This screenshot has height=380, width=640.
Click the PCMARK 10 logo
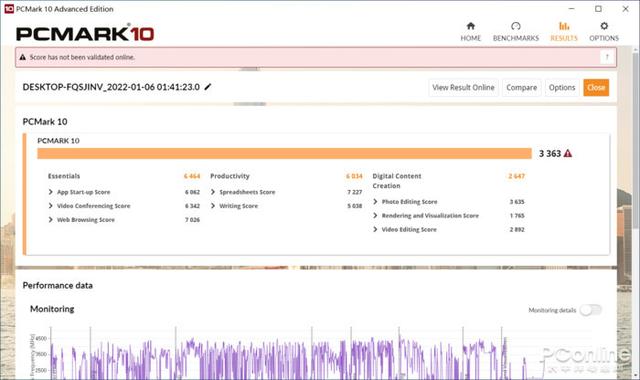tap(85, 33)
